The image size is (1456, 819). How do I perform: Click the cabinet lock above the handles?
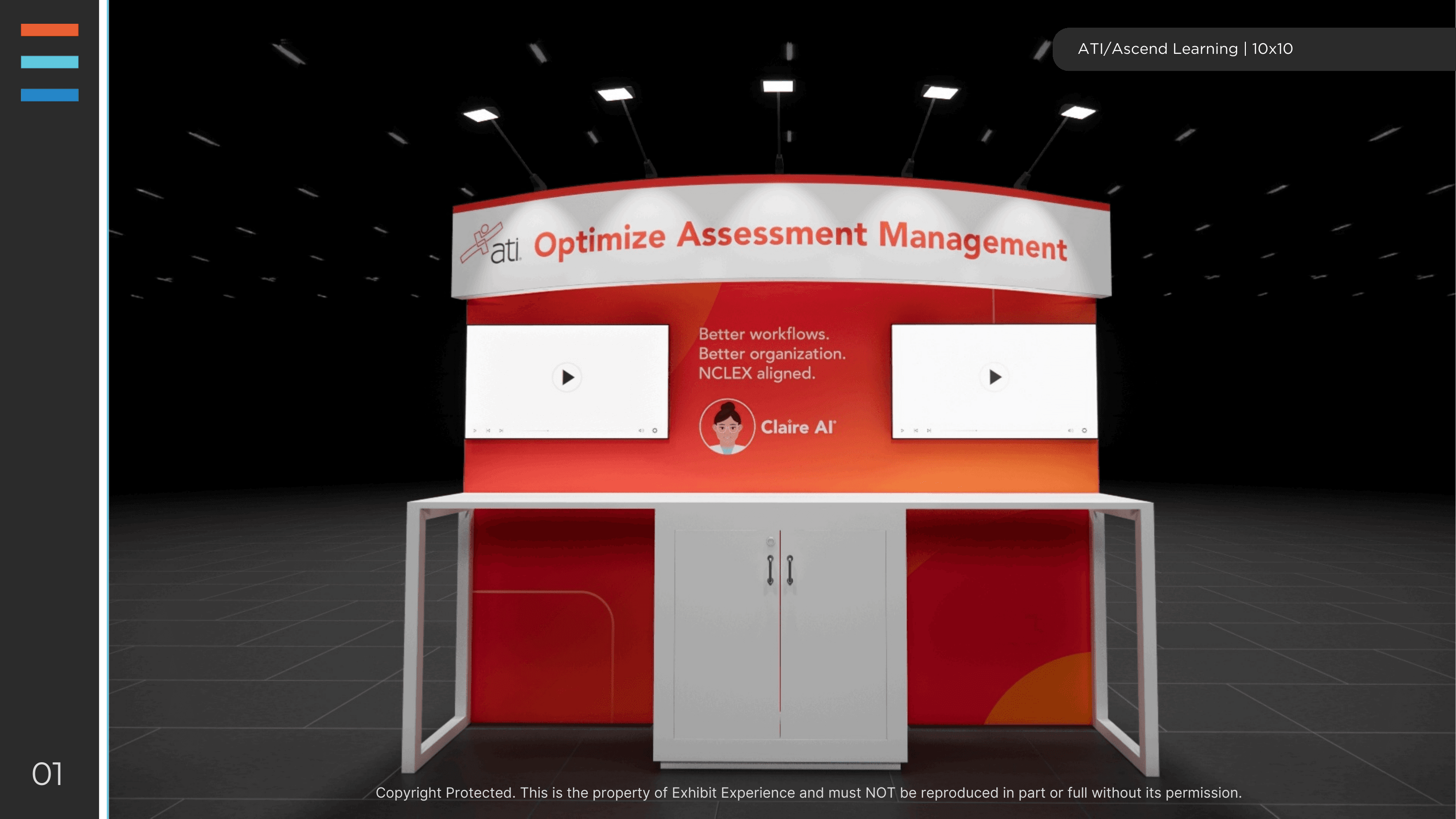click(770, 542)
